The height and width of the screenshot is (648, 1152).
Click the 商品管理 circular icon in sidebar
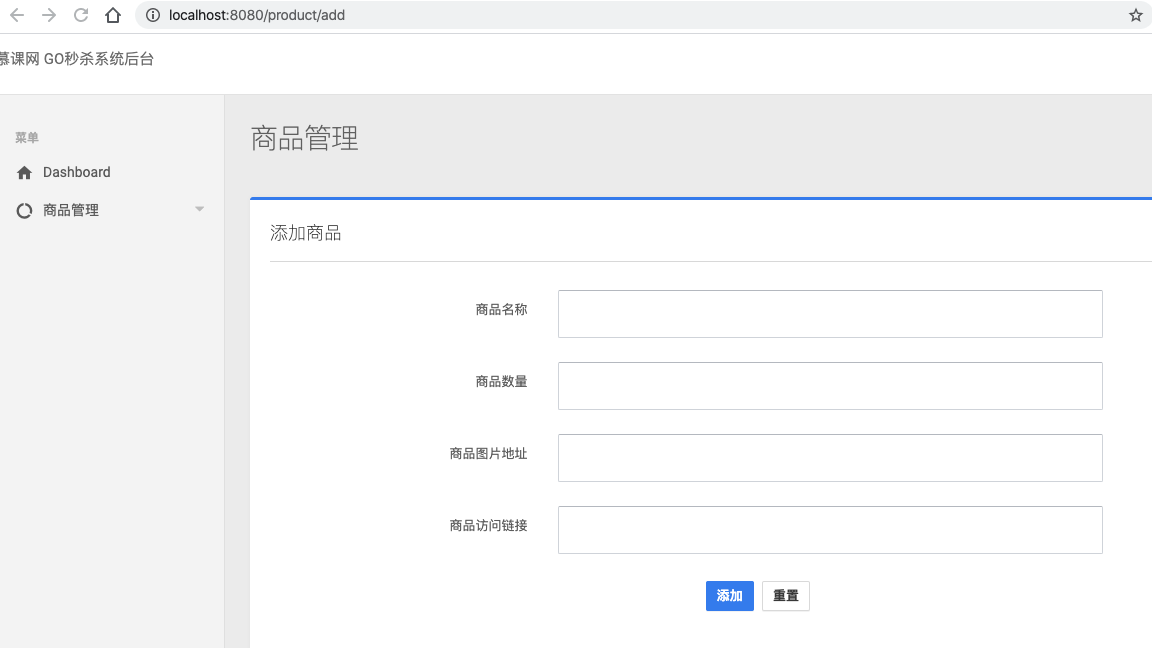click(x=23, y=210)
